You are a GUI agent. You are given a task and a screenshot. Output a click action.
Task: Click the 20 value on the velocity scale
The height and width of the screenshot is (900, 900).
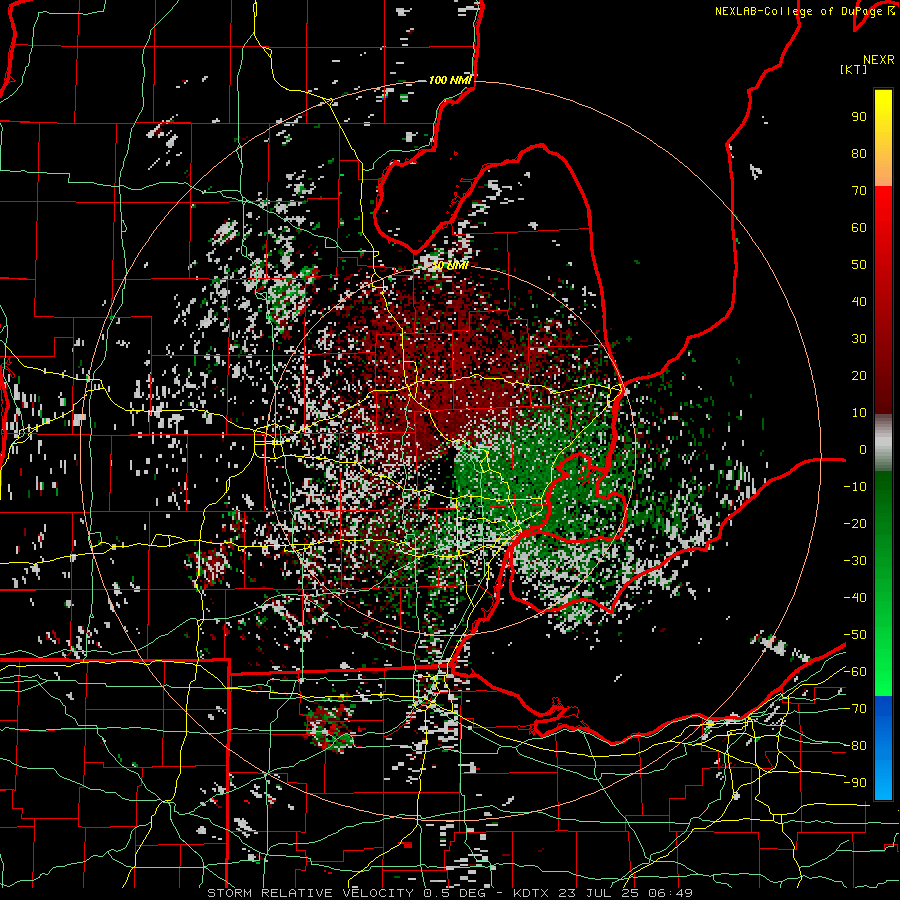[x=859, y=375]
